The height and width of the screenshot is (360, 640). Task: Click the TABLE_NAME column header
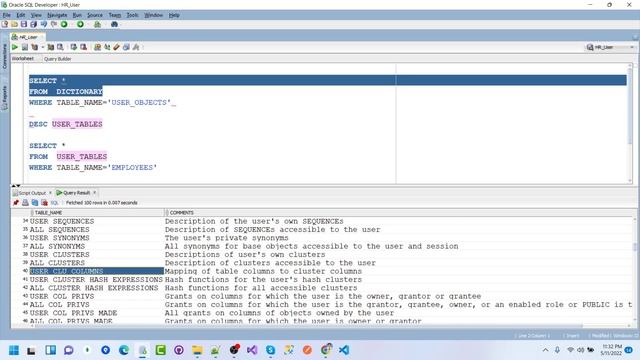[98, 213]
